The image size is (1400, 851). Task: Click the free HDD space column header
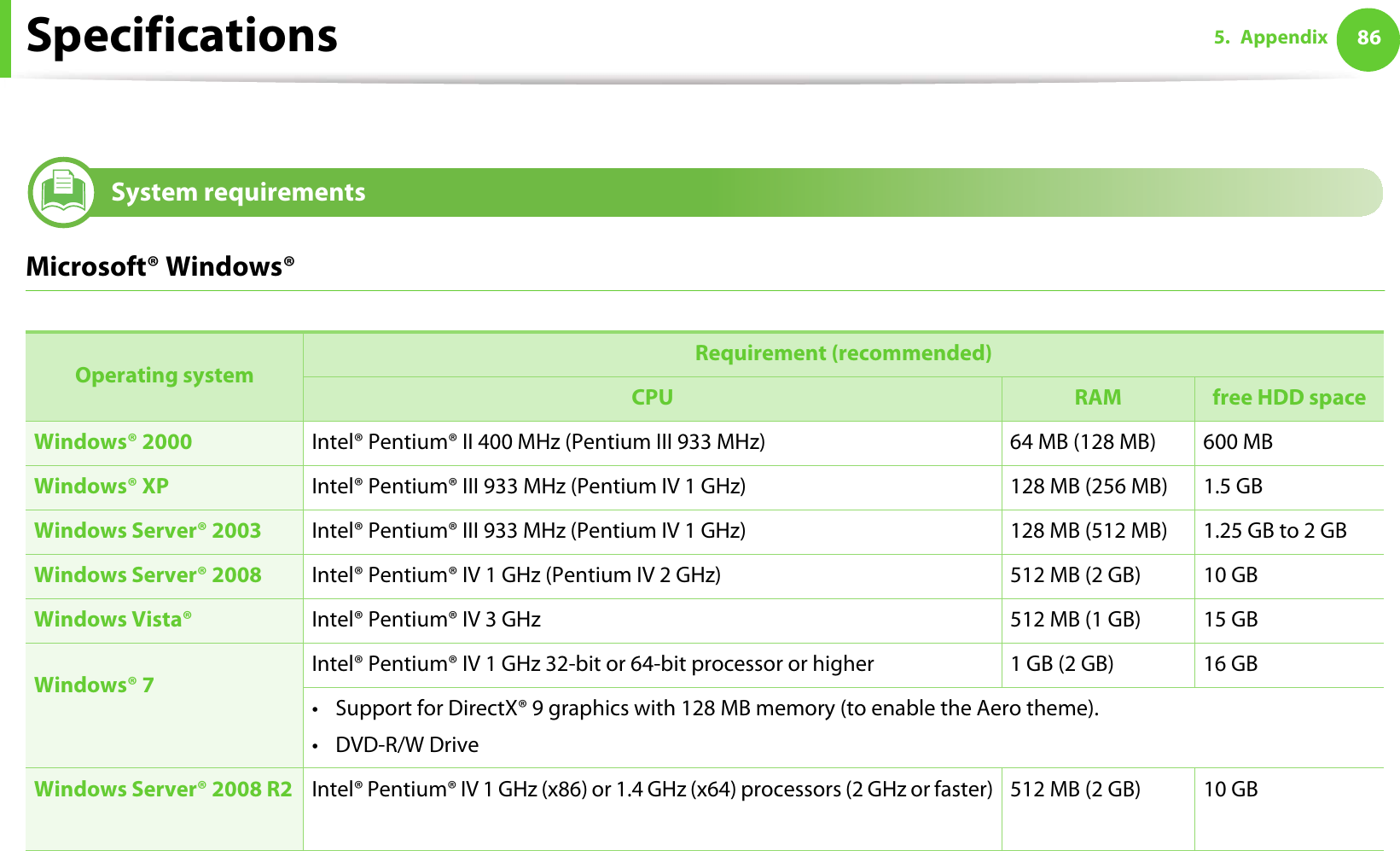coord(1288,398)
